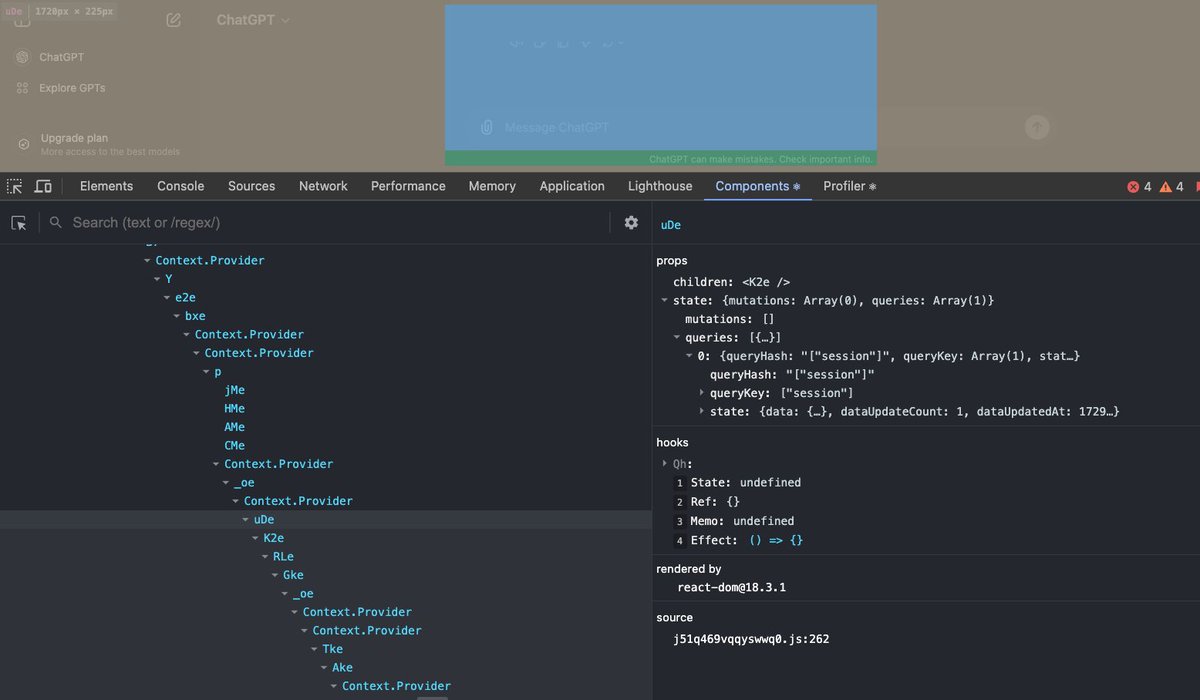Click the ChatGPT logo icon in sidebar
The width and height of the screenshot is (1200, 700).
tap(23, 57)
